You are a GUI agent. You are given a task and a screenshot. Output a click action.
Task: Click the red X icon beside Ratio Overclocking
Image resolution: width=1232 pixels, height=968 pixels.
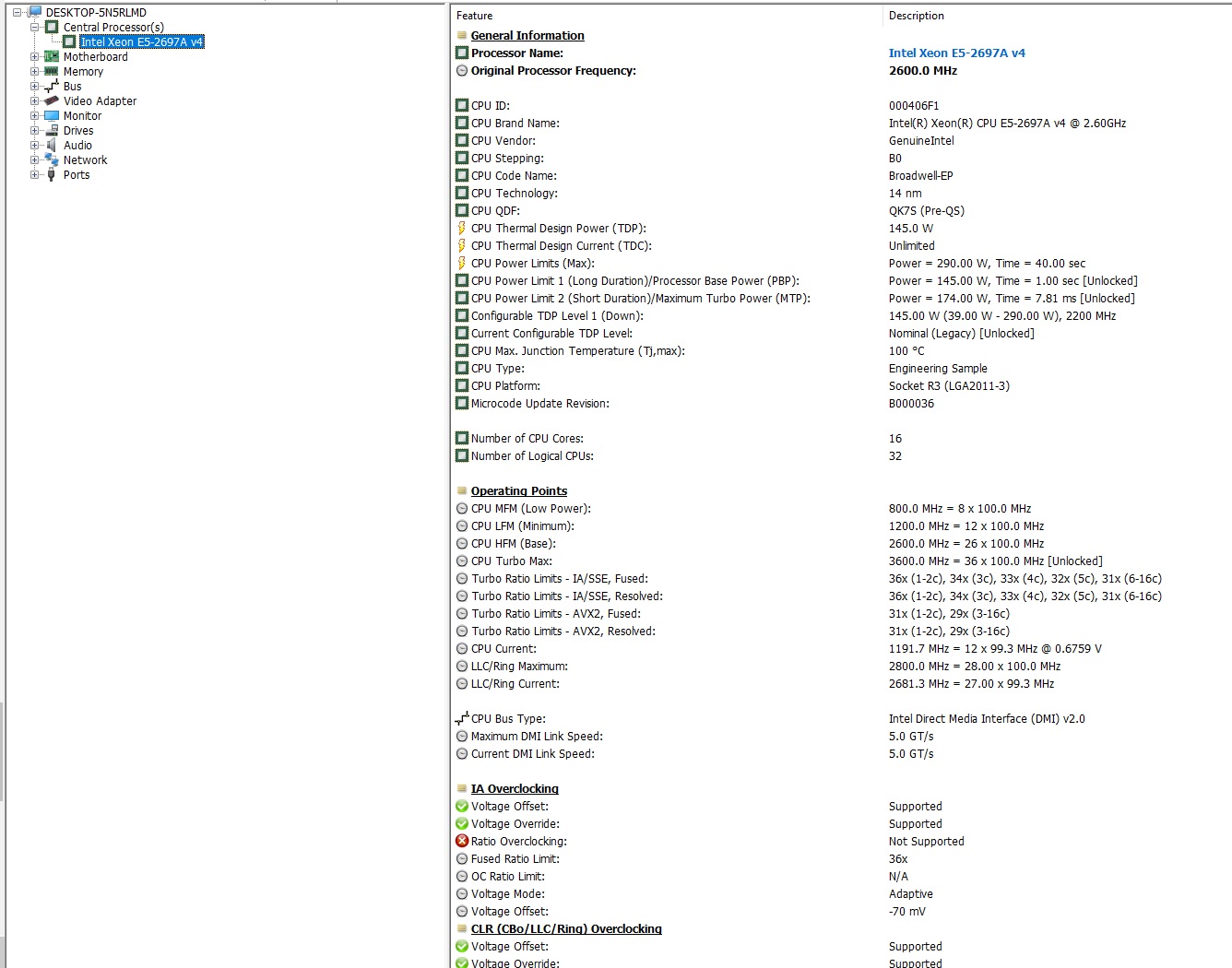click(462, 842)
